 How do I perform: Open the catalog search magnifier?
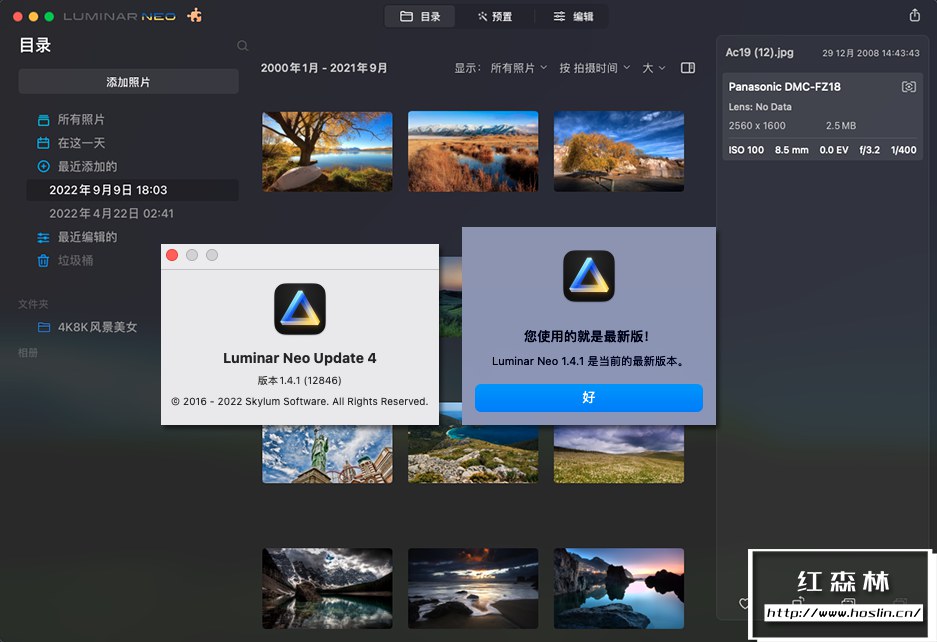pyautogui.click(x=242, y=46)
